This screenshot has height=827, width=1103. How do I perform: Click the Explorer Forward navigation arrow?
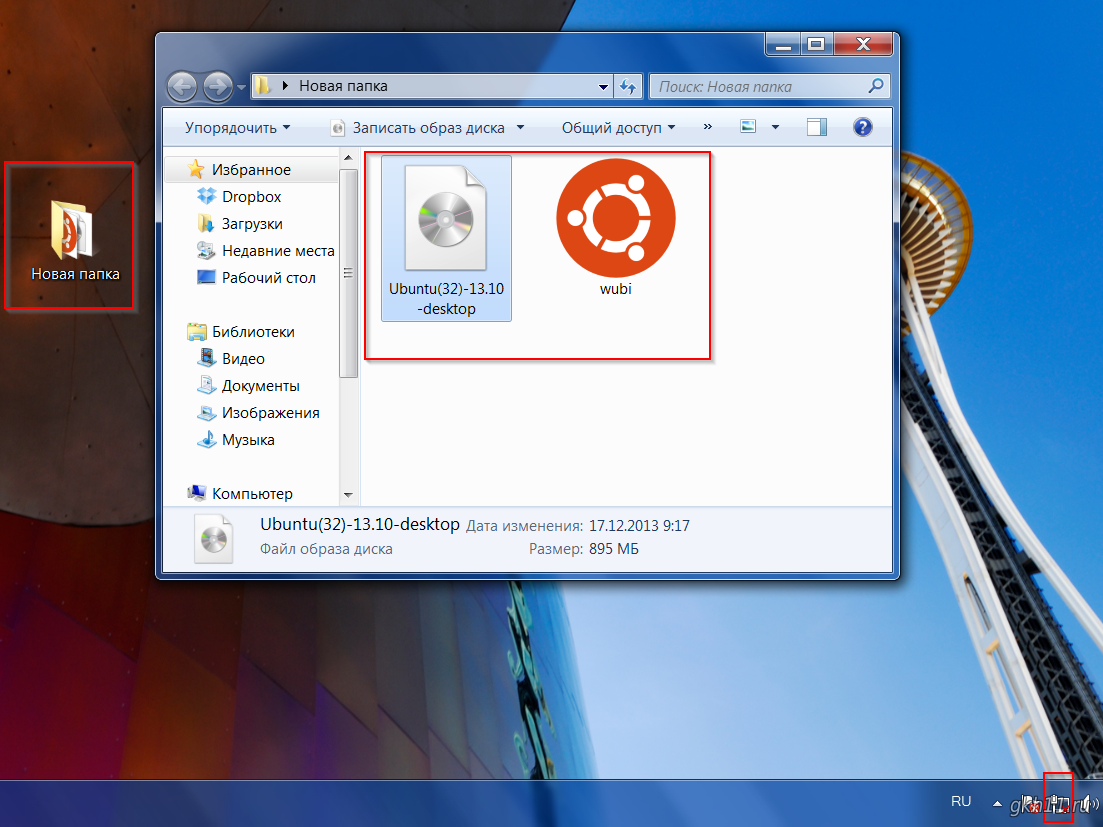[x=216, y=87]
